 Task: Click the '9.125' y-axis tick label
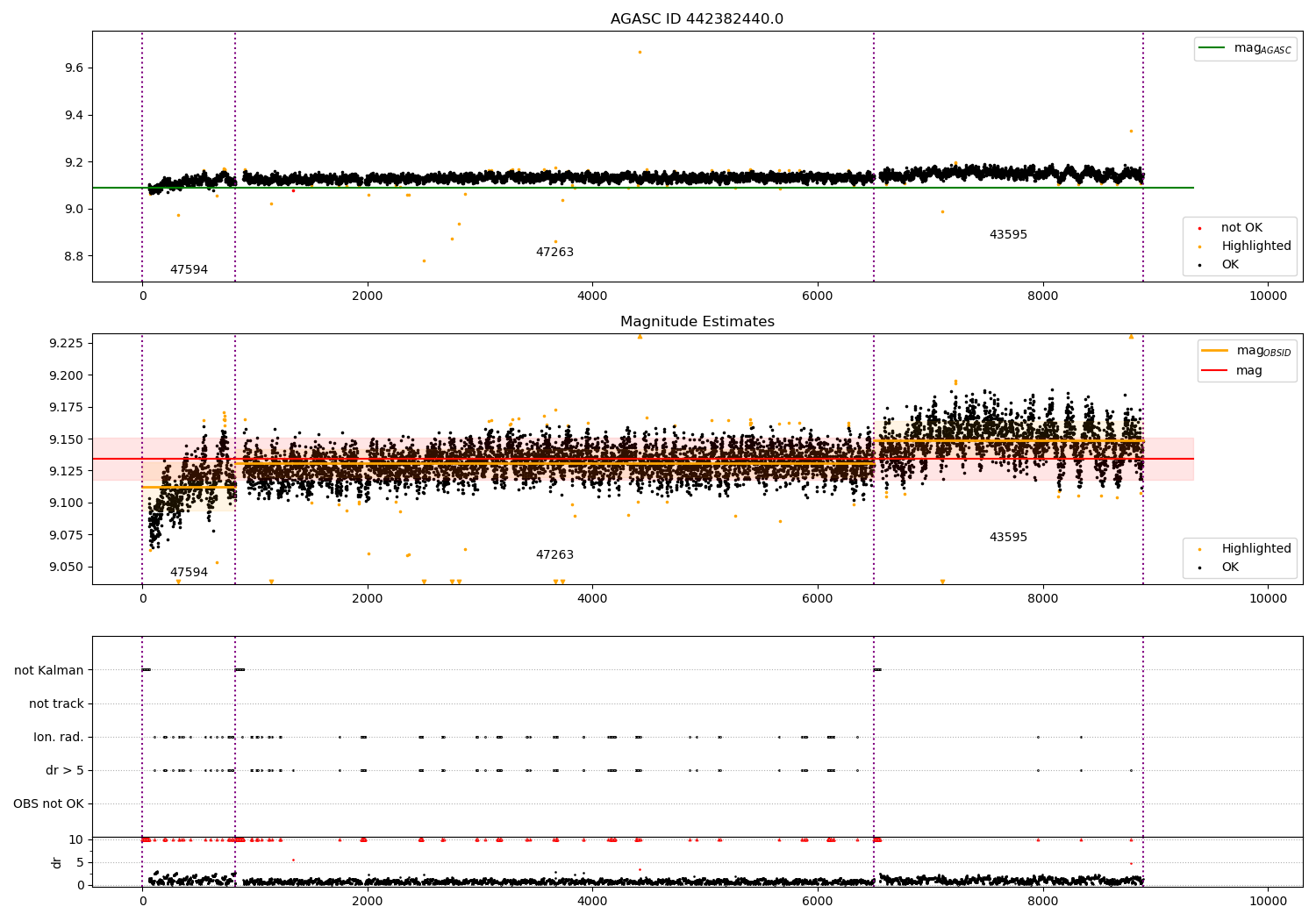67,472
